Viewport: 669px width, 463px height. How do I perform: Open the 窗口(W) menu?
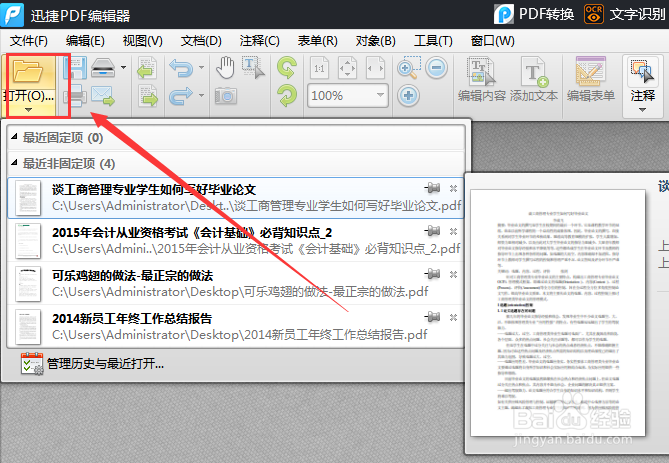click(x=492, y=41)
